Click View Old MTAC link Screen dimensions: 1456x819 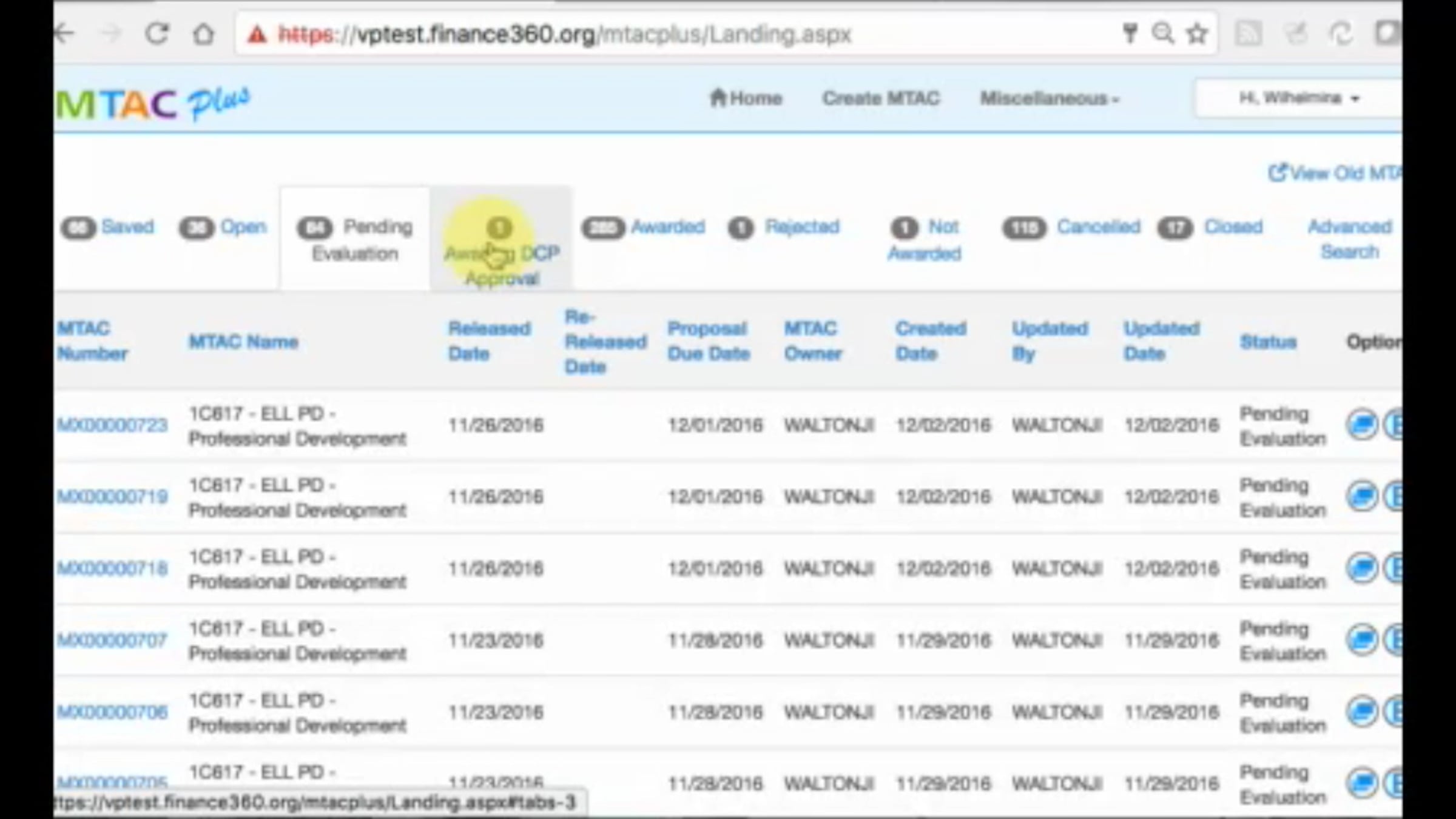[x=1335, y=174]
